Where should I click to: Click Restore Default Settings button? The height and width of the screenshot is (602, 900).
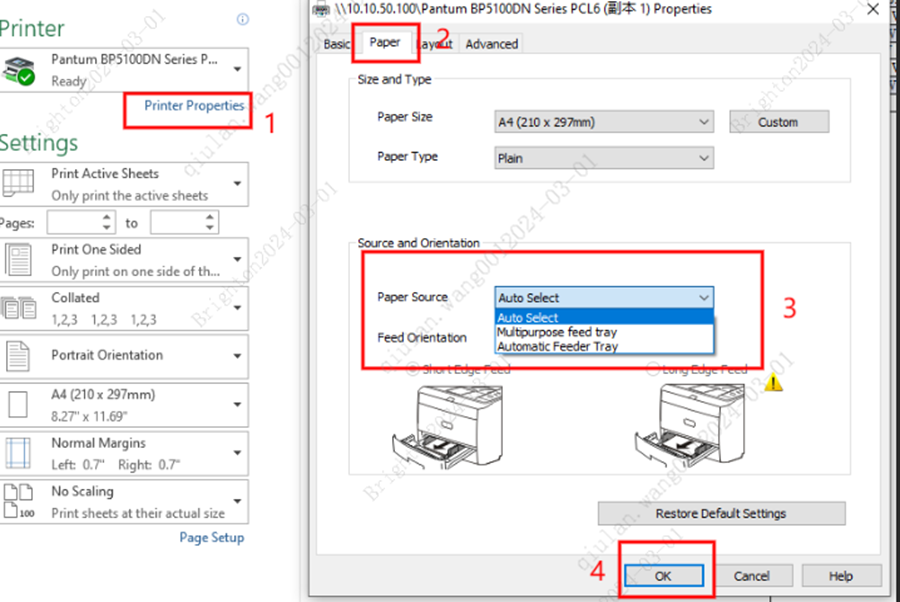(x=721, y=513)
